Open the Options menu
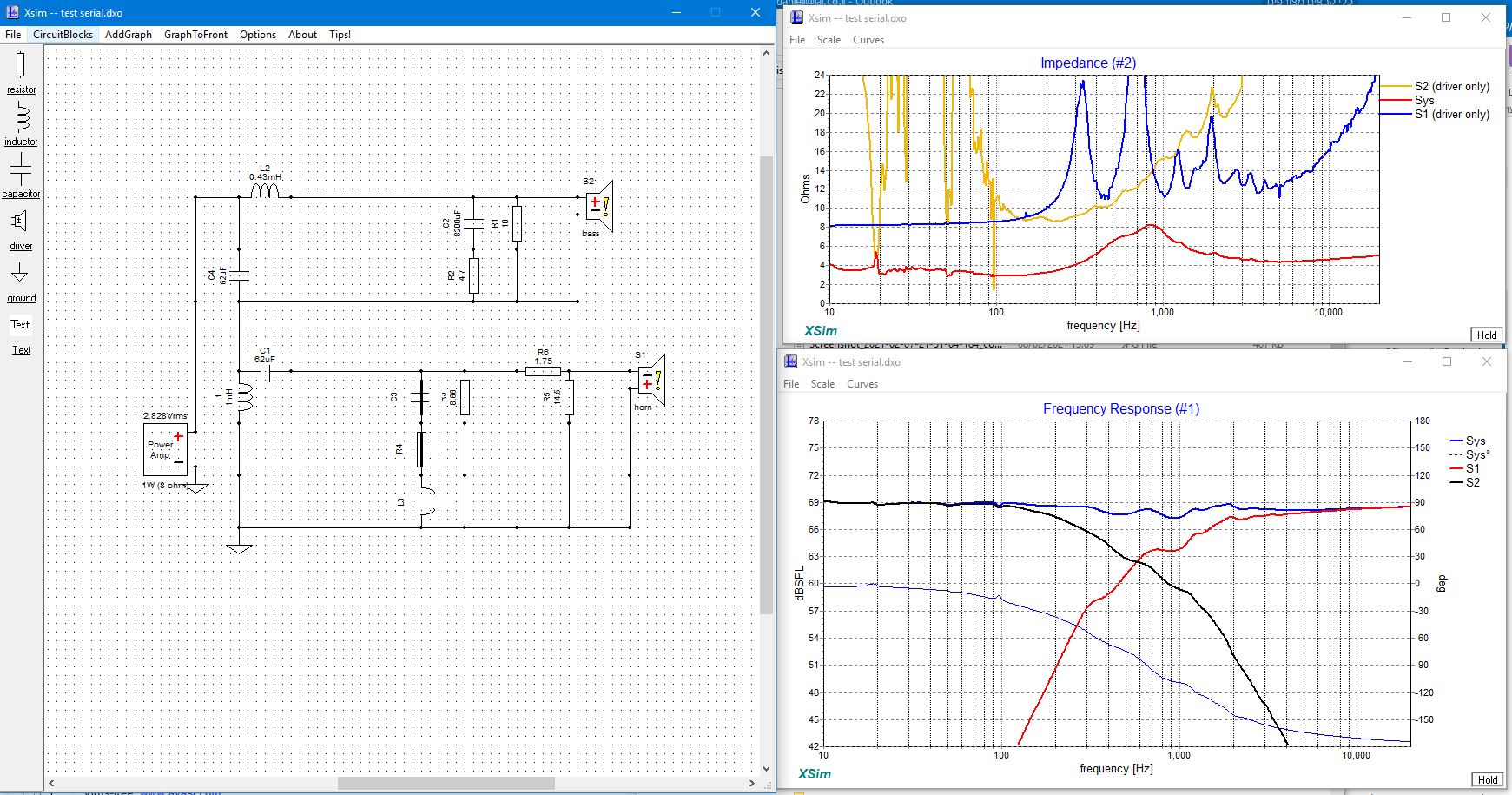Viewport: 1512px width, 795px height. coord(258,35)
